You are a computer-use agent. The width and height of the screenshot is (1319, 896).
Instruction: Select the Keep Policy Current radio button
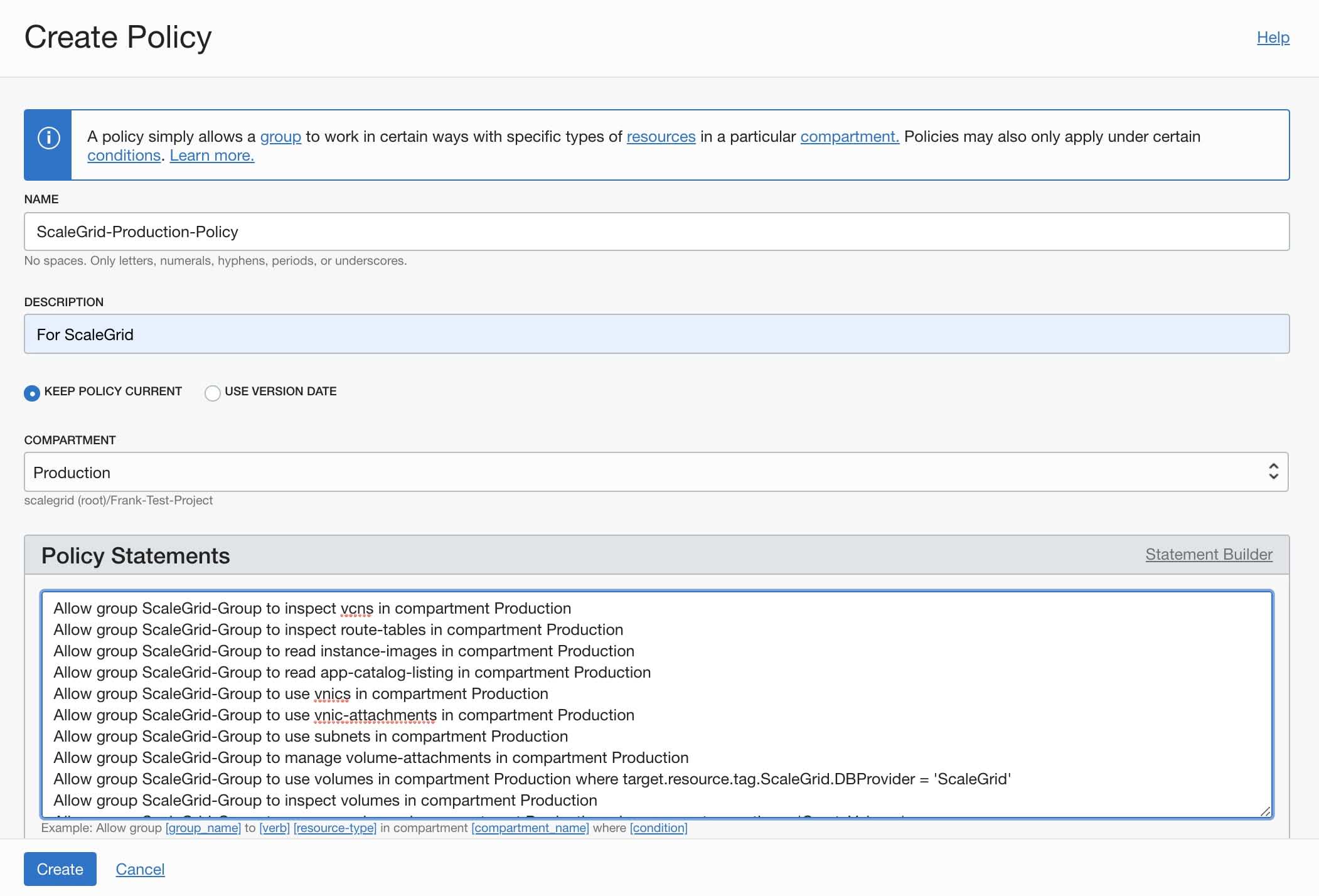click(x=32, y=393)
